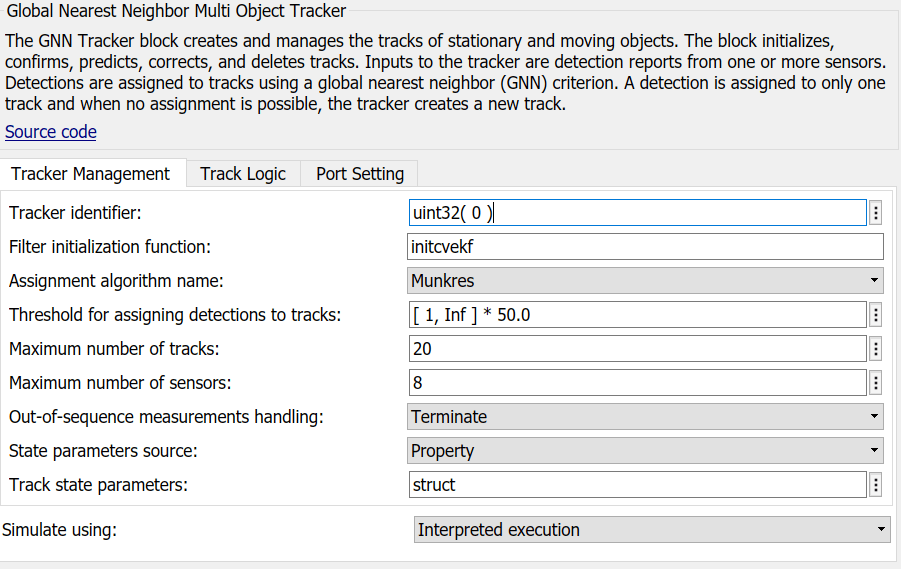
Task: Click the Track state parameters field
Action: click(637, 485)
